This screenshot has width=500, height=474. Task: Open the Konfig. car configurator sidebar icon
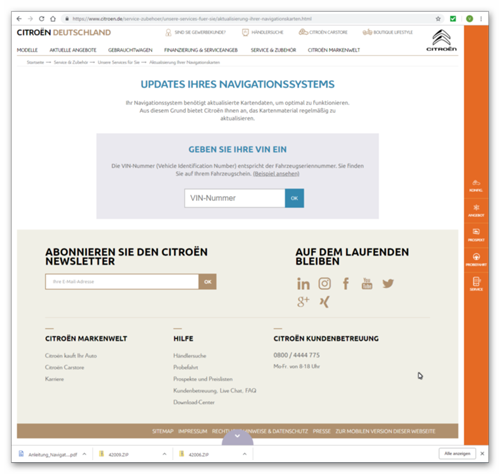(476, 186)
